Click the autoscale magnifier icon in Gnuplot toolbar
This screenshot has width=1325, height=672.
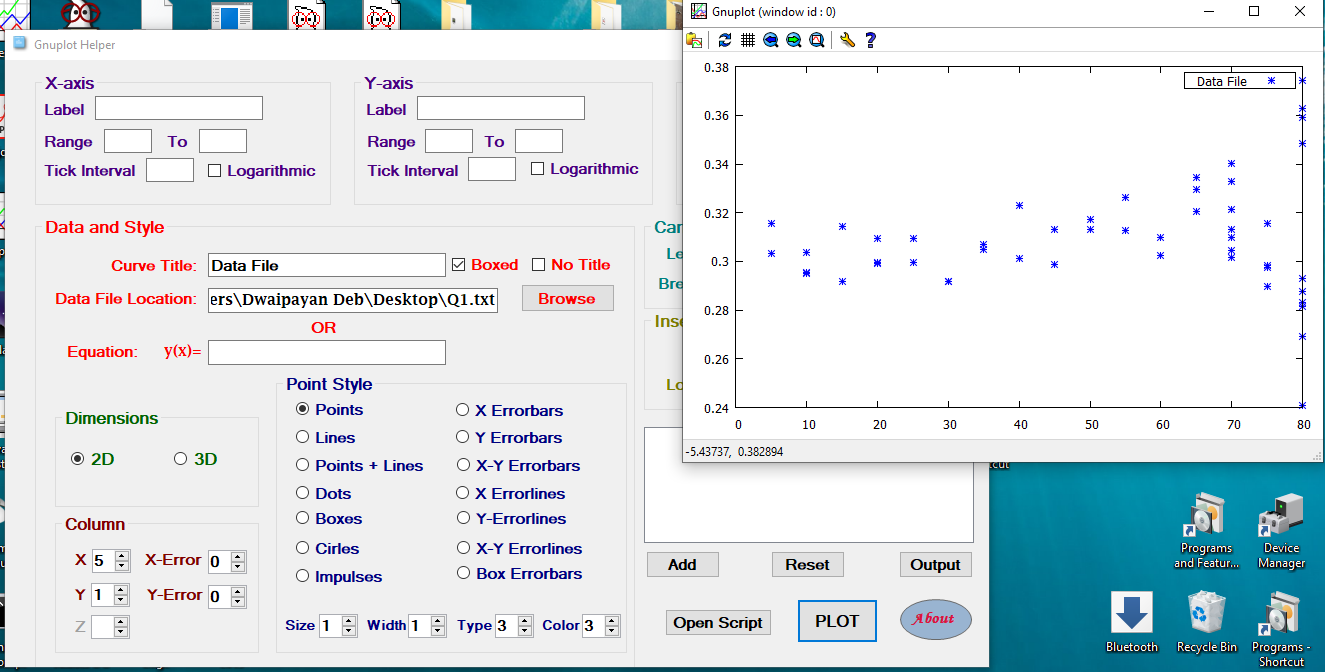point(817,40)
